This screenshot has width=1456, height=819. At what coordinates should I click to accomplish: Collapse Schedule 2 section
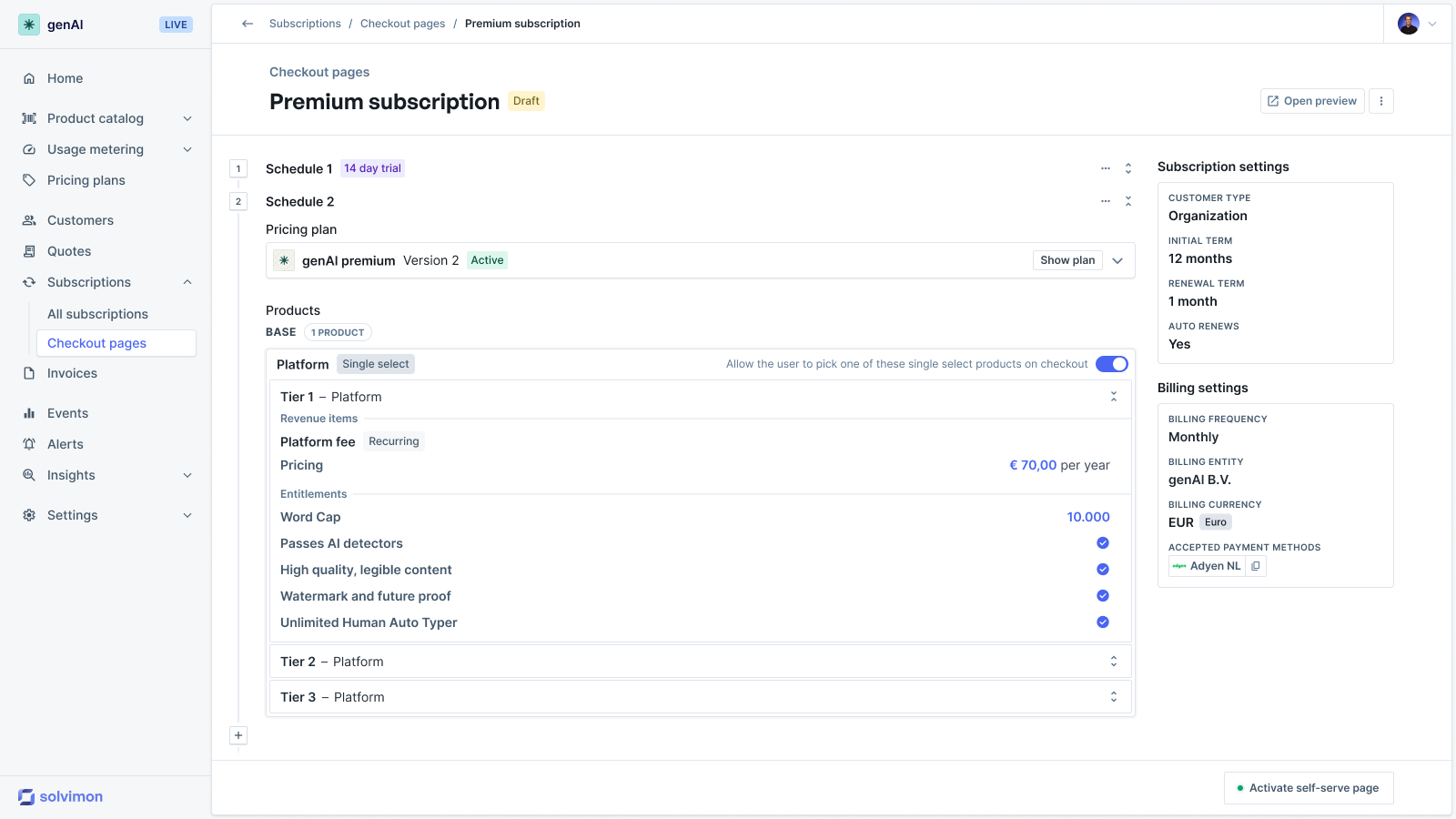[1128, 201]
